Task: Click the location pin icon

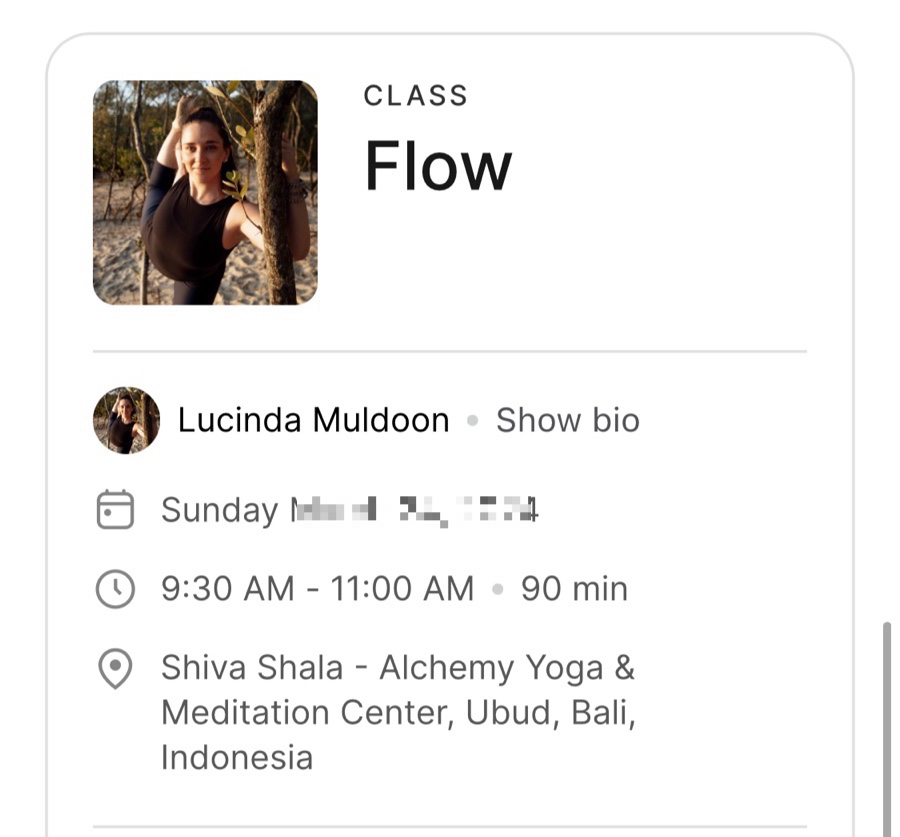Action: (x=115, y=669)
